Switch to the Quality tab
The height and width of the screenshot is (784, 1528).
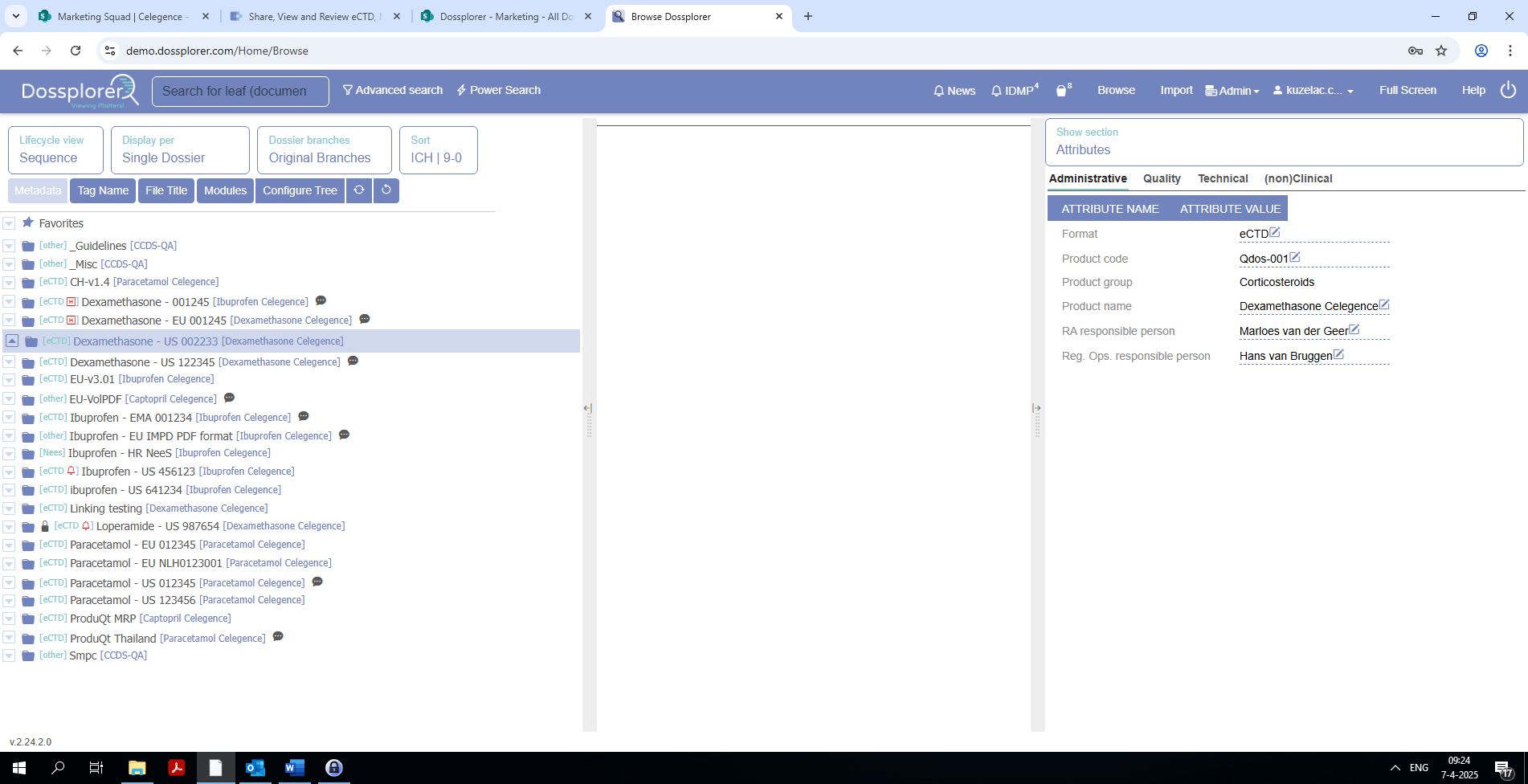pos(1162,178)
